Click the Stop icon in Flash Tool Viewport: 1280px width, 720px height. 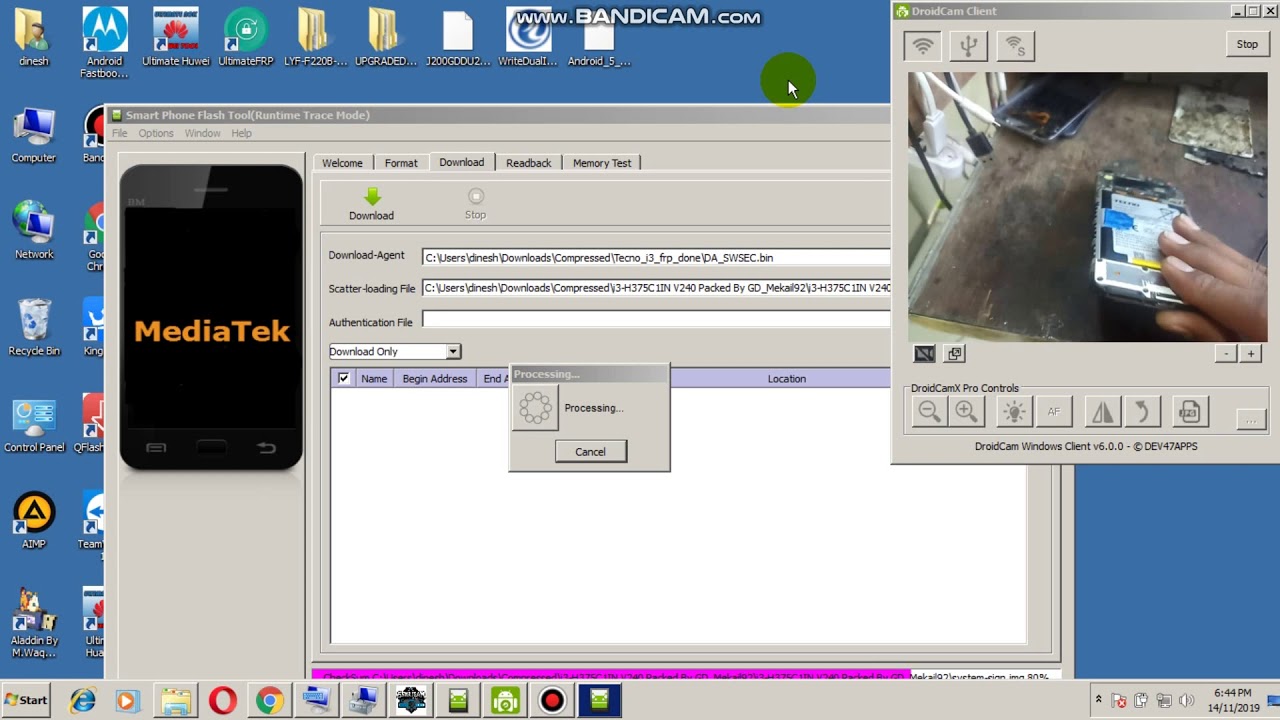(x=476, y=197)
